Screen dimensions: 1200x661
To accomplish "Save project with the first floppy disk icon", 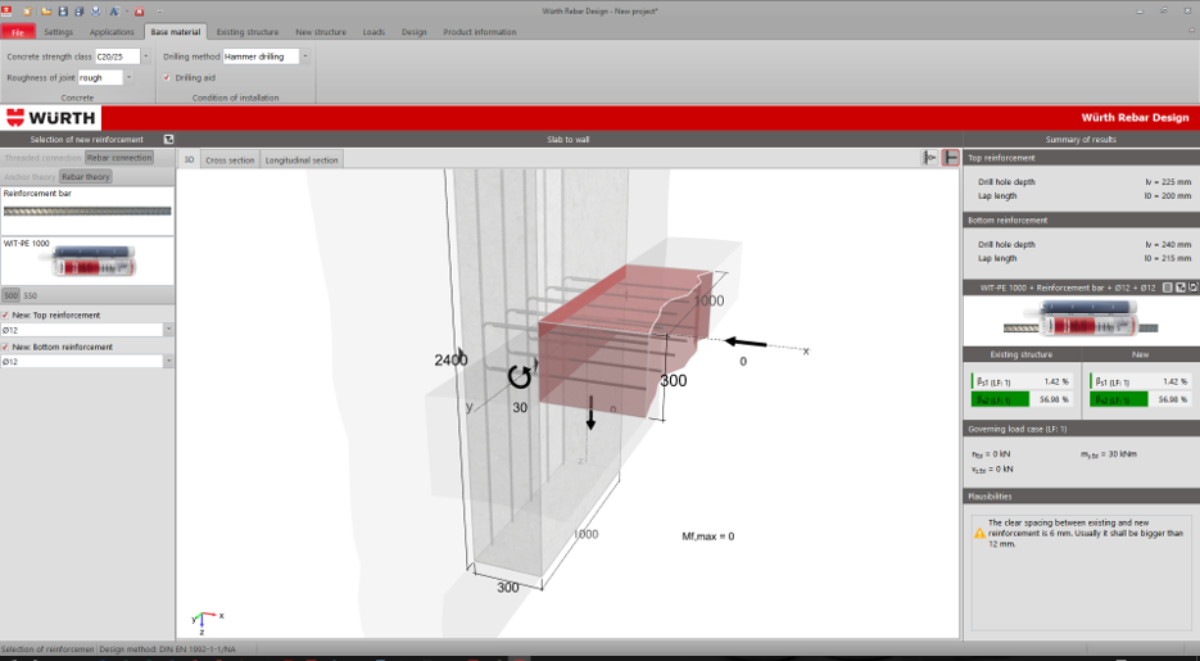I will pos(63,11).
